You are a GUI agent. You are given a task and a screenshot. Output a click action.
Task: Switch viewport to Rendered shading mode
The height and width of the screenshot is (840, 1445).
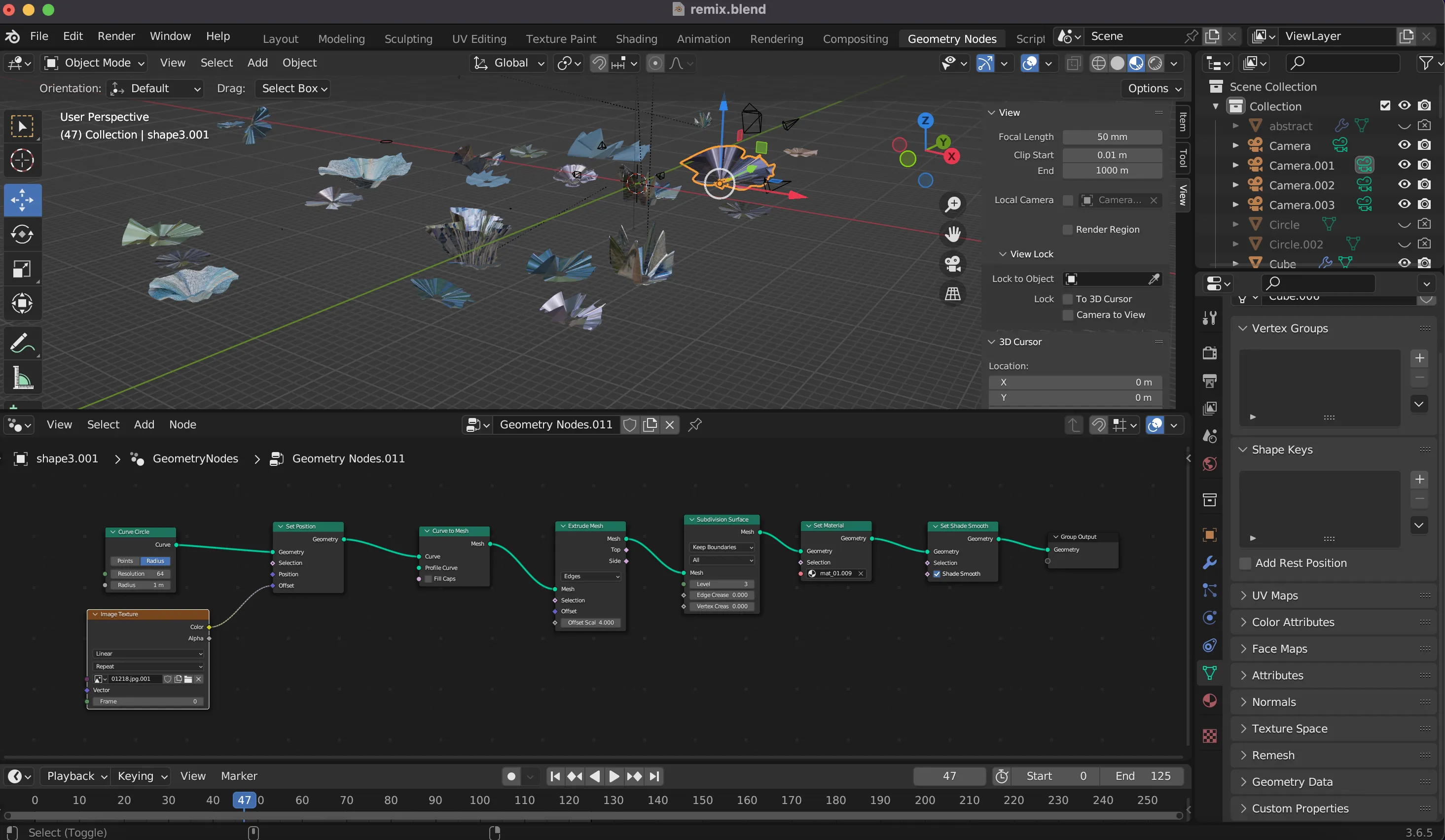[1155, 63]
